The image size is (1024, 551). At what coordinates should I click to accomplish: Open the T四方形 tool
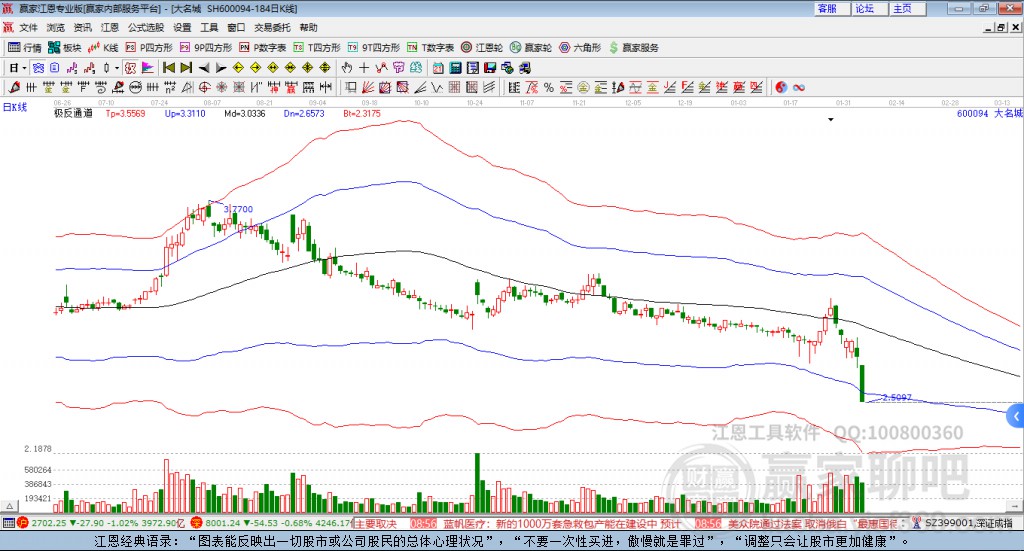tap(317, 48)
